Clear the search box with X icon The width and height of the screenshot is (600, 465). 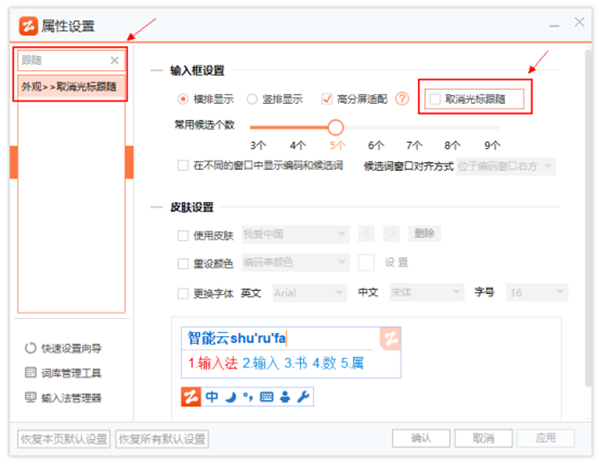pos(114,60)
